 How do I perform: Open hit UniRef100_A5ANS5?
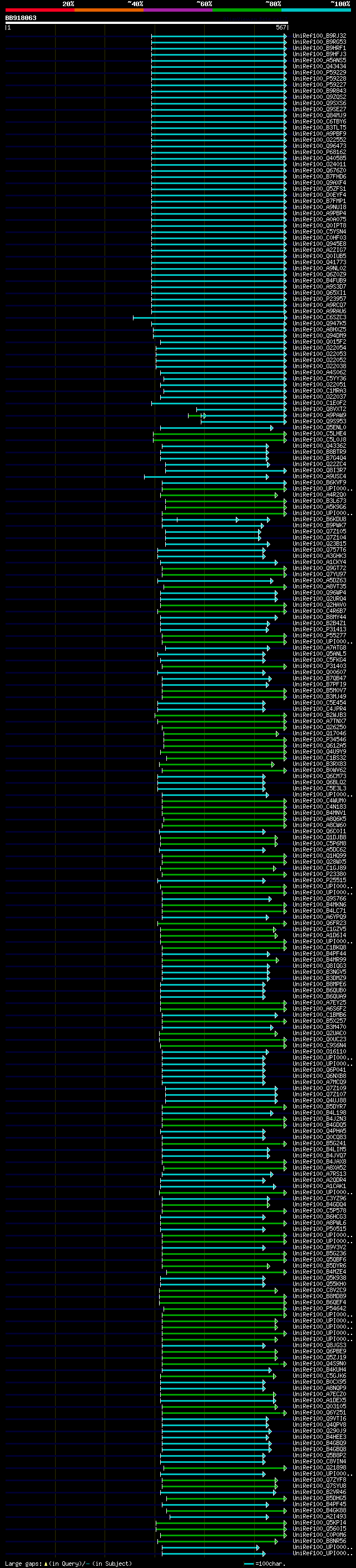click(x=319, y=60)
